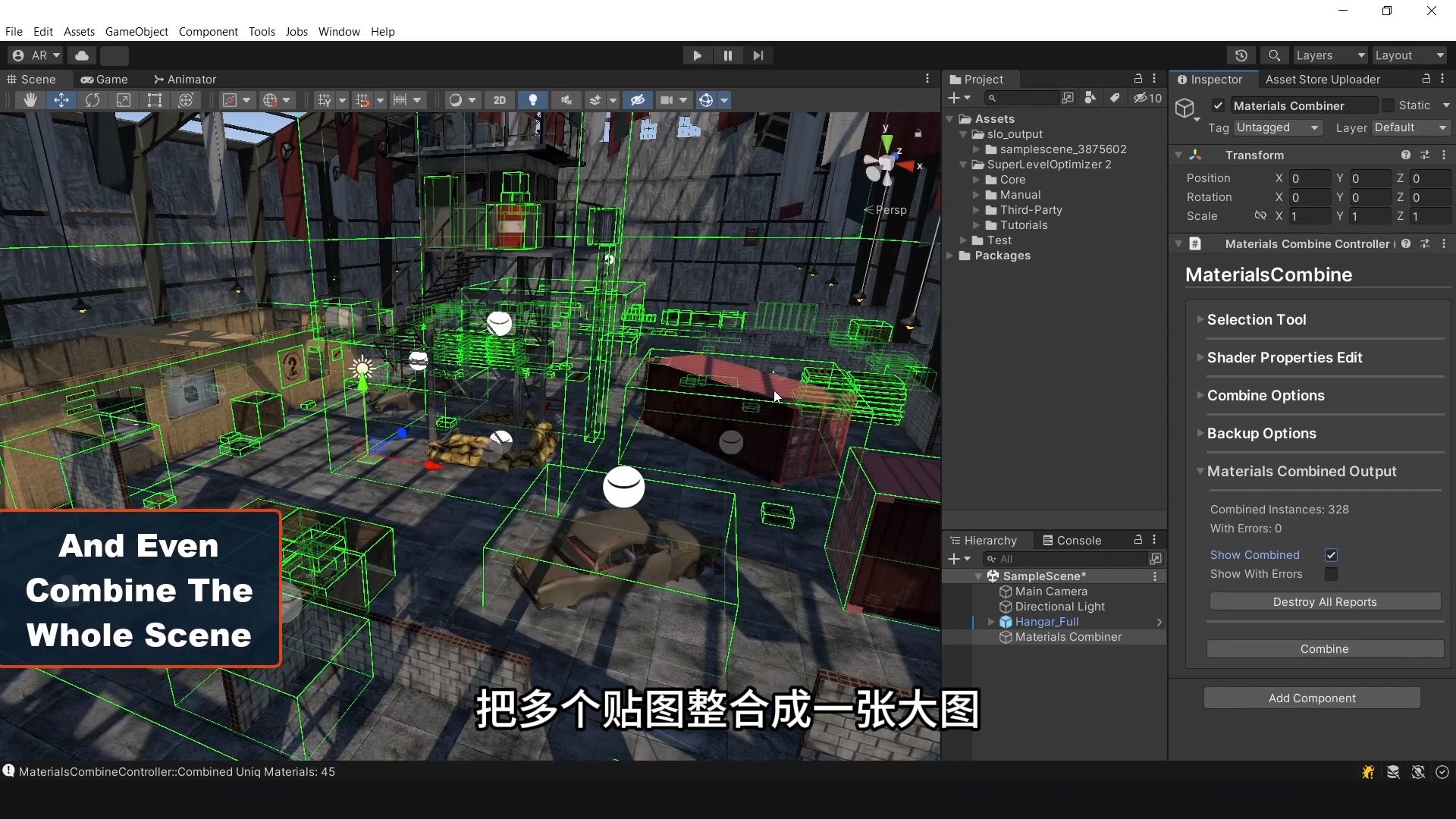Image resolution: width=1456 pixels, height=819 pixels.
Task: Select the Core folder
Action: coord(1012,180)
